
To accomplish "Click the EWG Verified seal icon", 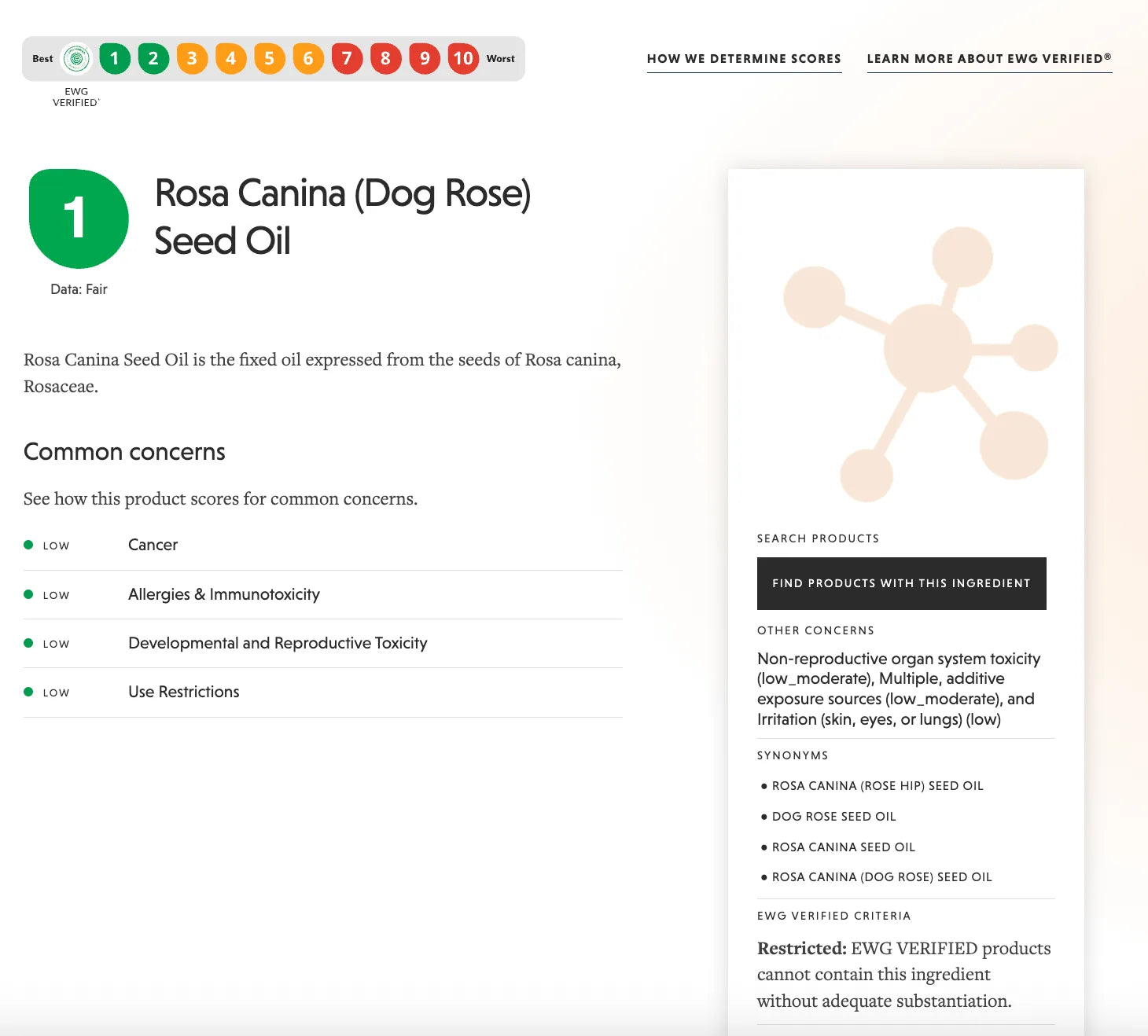I will (76, 59).
